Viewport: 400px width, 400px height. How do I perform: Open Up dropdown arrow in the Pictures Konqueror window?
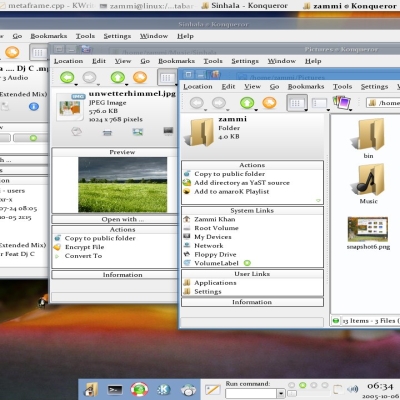click(x=127, y=85)
